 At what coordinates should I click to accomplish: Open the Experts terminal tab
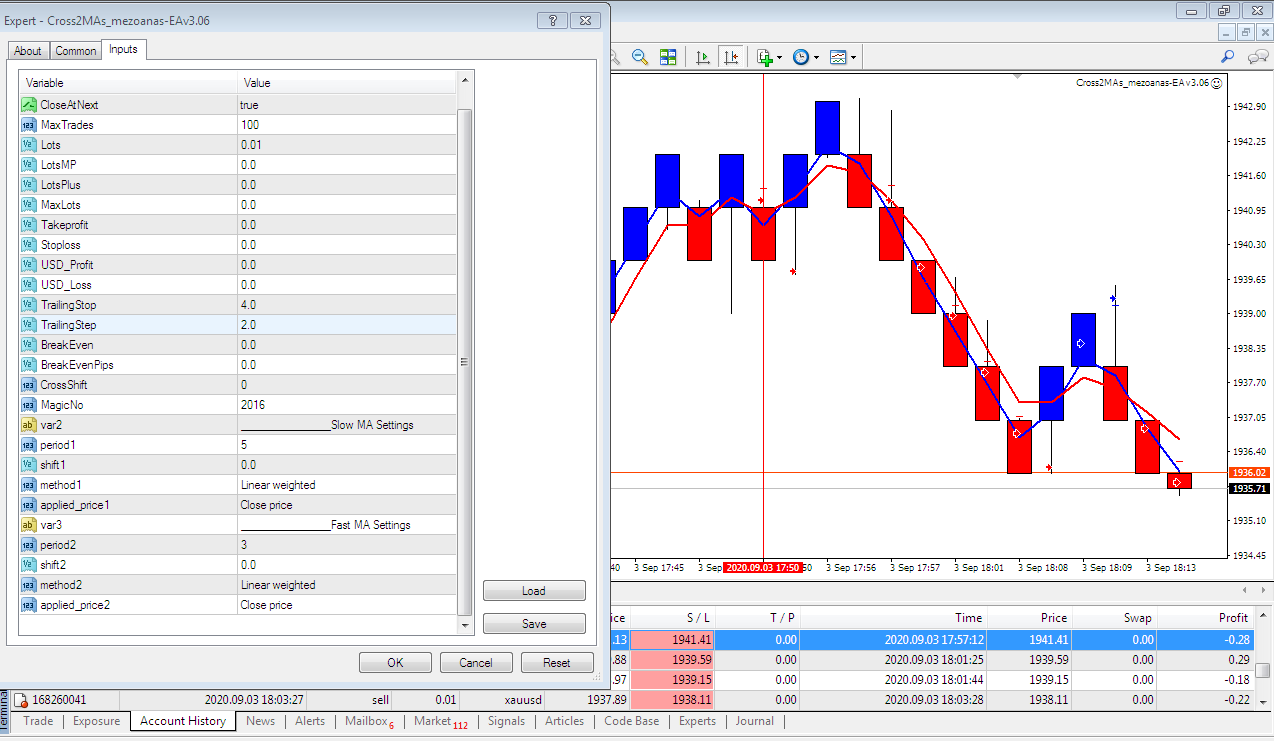point(697,721)
